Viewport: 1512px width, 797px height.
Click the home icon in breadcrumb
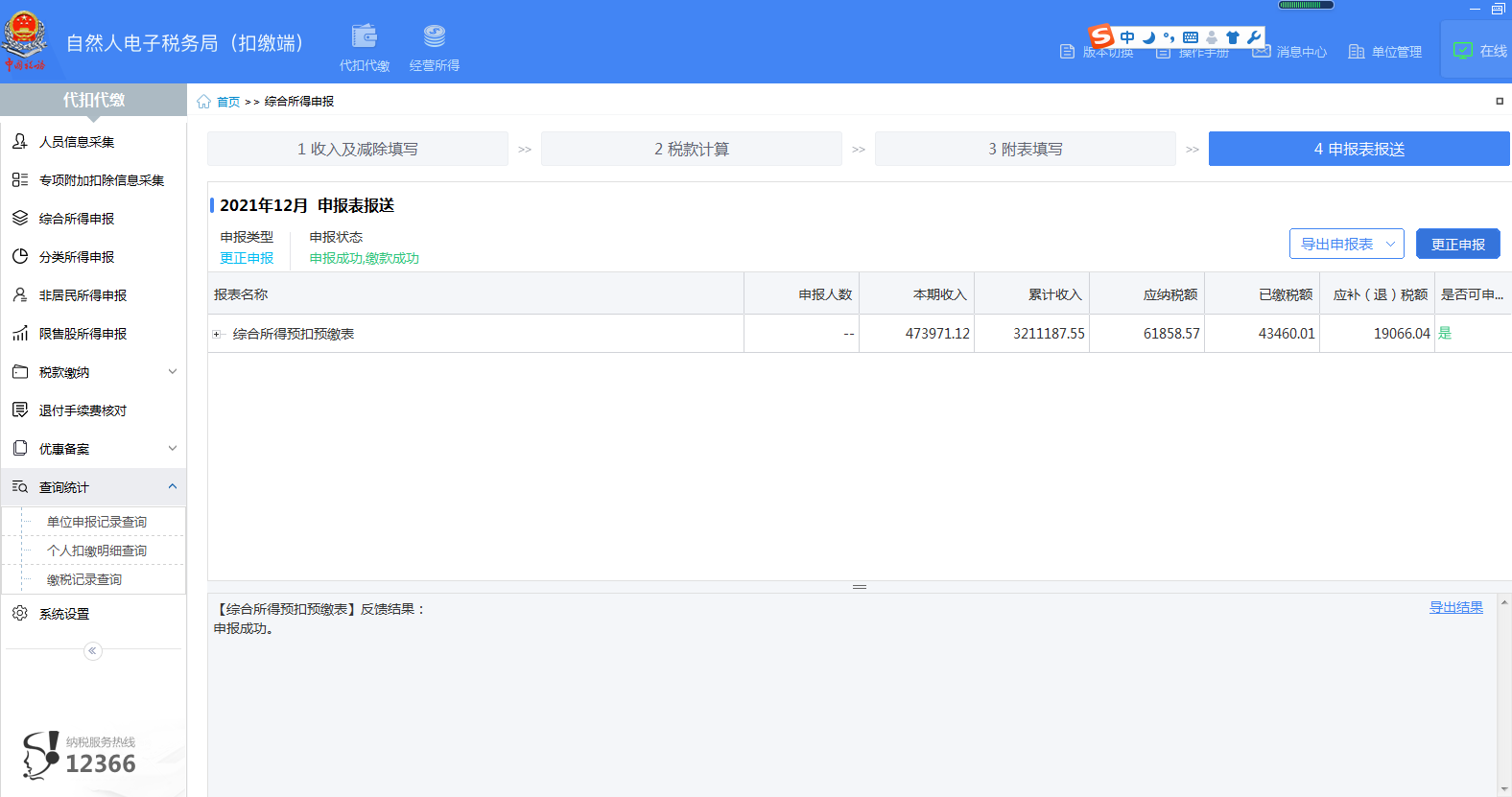point(203,102)
